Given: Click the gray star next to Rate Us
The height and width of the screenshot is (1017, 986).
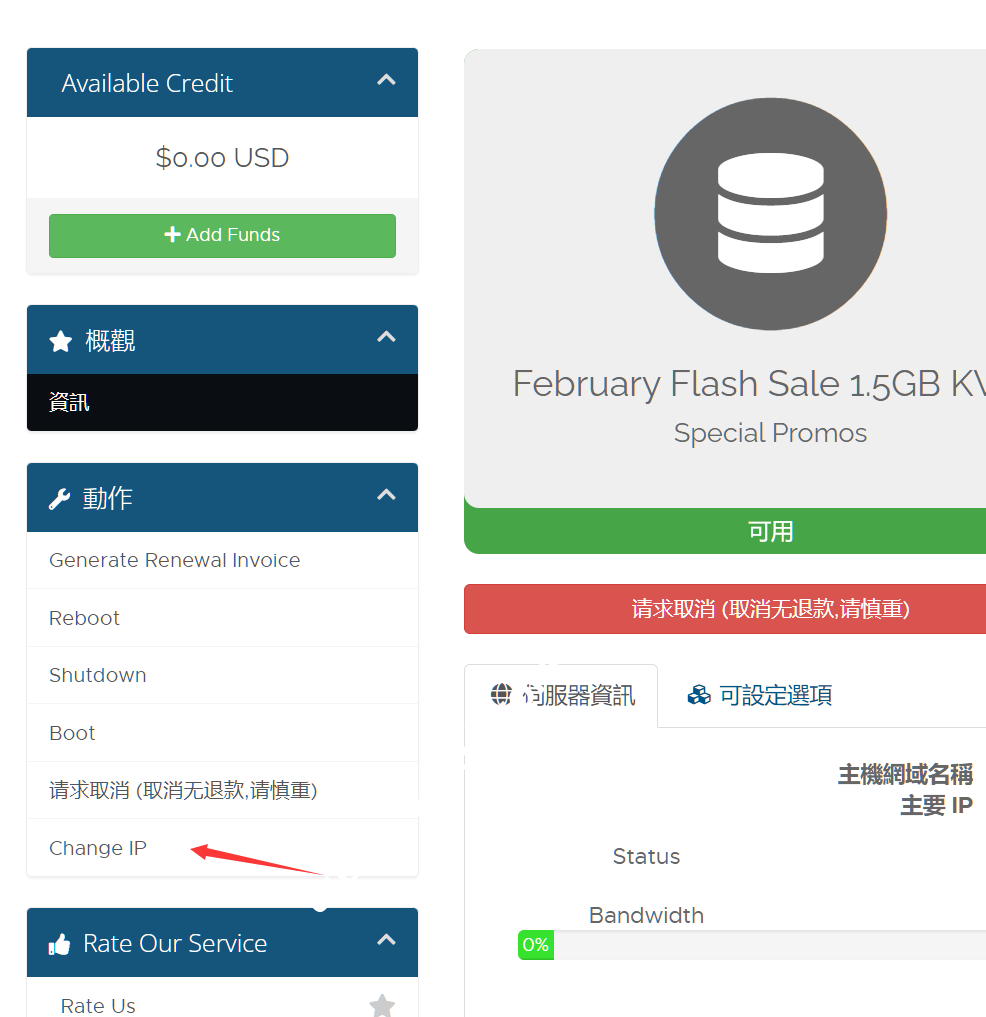Looking at the screenshot, I should (381, 1005).
